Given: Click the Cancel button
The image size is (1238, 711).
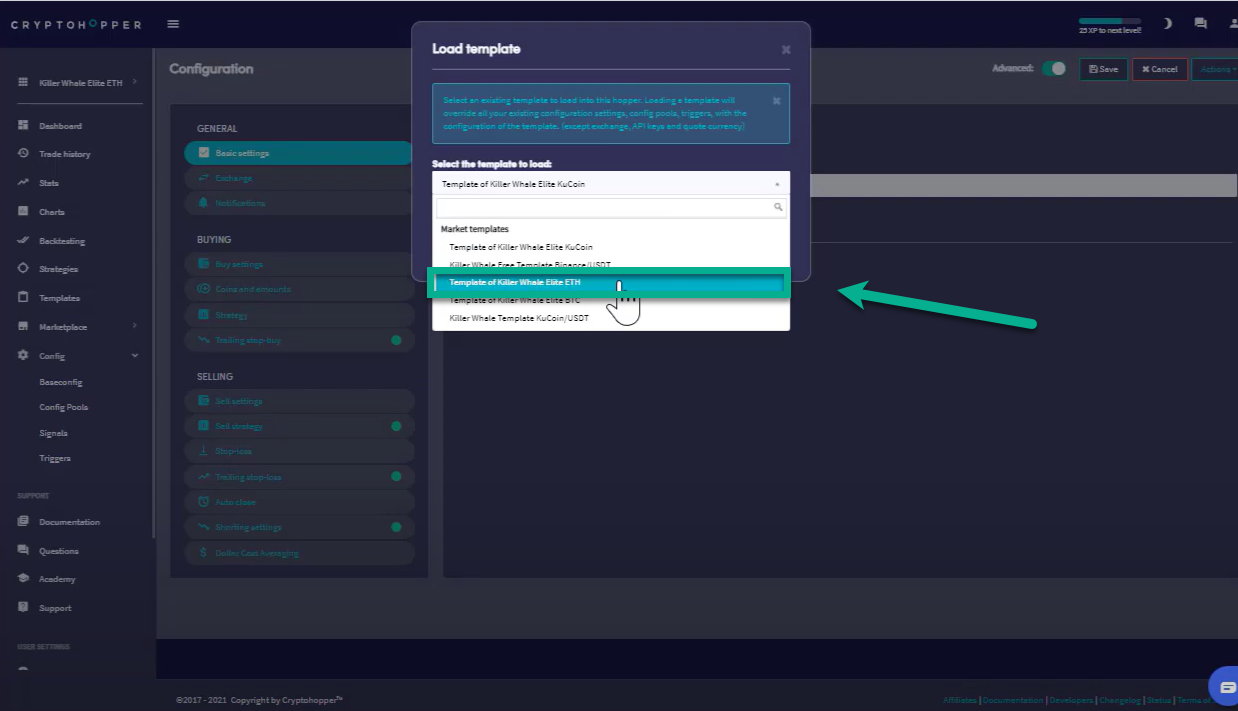Looking at the screenshot, I should pos(1159,69).
